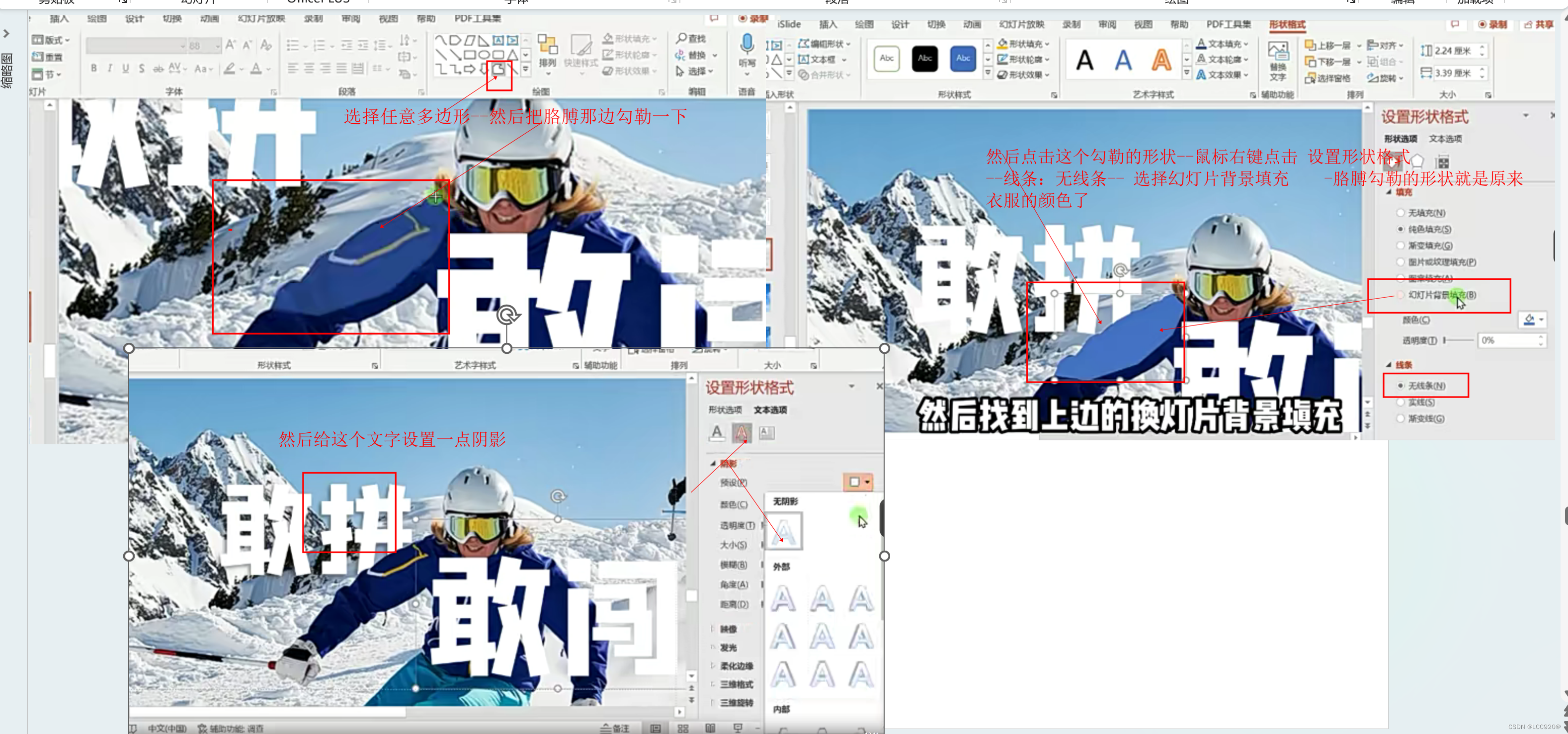Image resolution: width=1568 pixels, height=734 pixels.
Task: Click the text effects icon in format pane
Action: [742, 433]
